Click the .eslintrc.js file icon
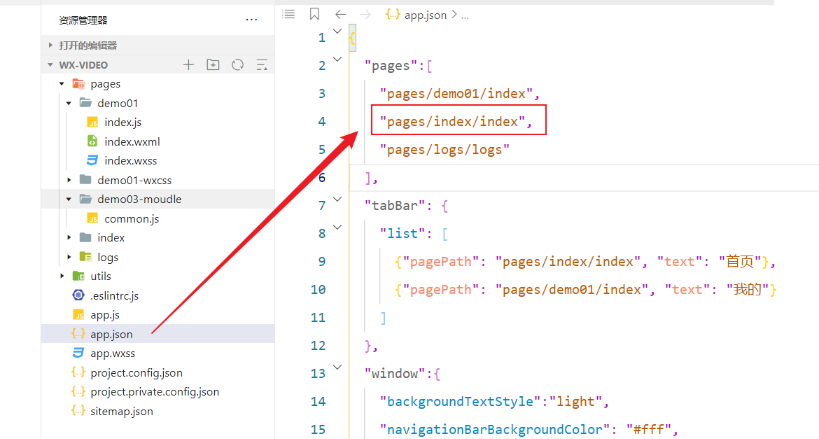 pos(78,295)
